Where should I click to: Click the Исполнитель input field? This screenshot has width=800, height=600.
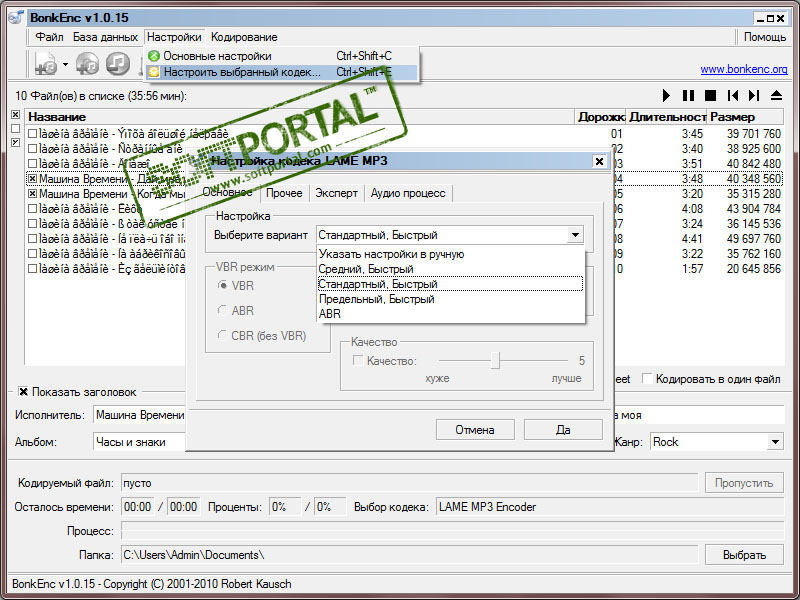click(x=140, y=415)
